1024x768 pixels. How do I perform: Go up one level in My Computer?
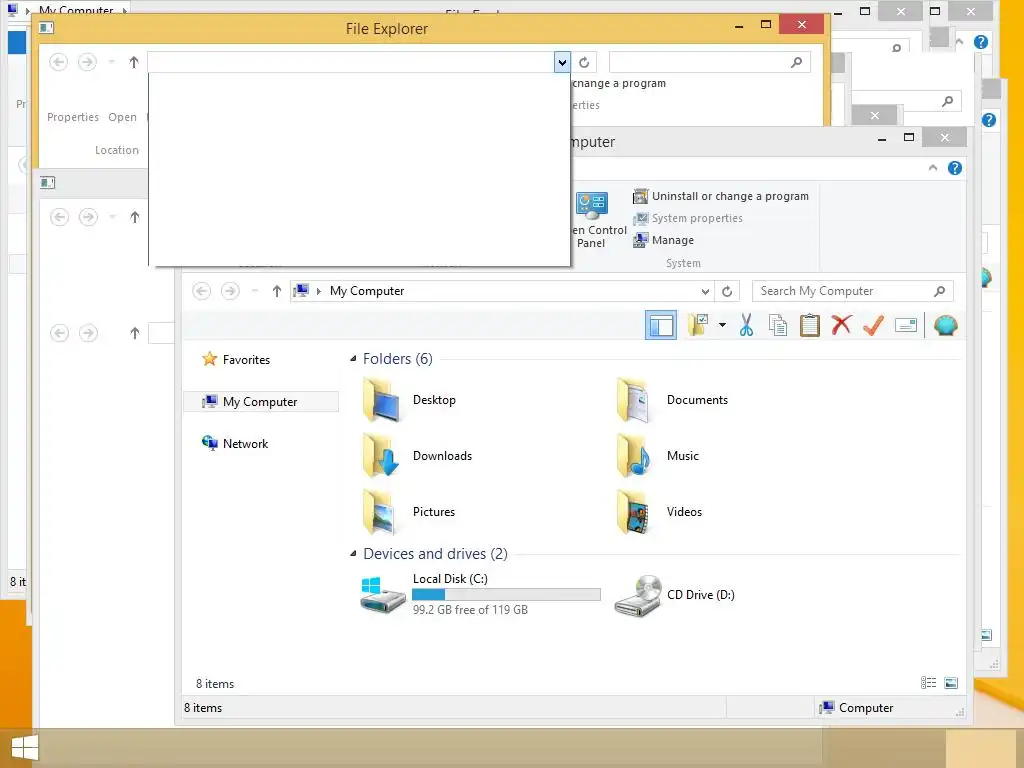pos(277,291)
